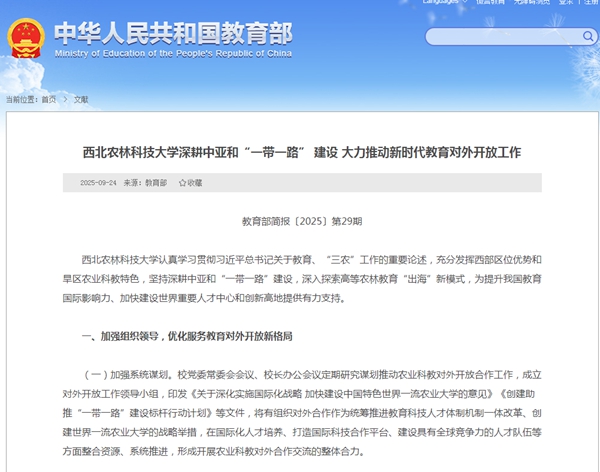Screen dimensions: 600x472
Task: Click the 收藏 star icon
Action: 181,183
